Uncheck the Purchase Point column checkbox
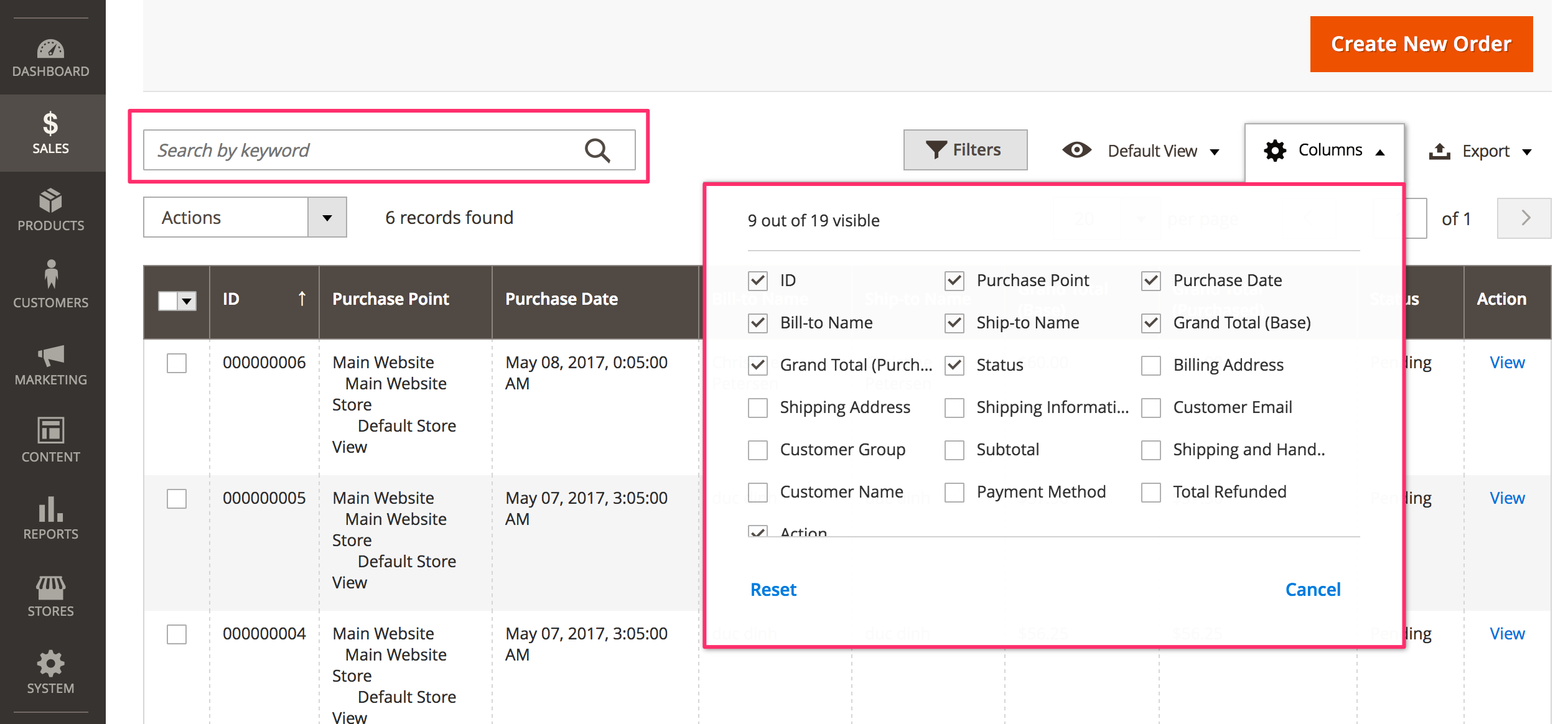This screenshot has width=1568, height=724. [x=954, y=281]
